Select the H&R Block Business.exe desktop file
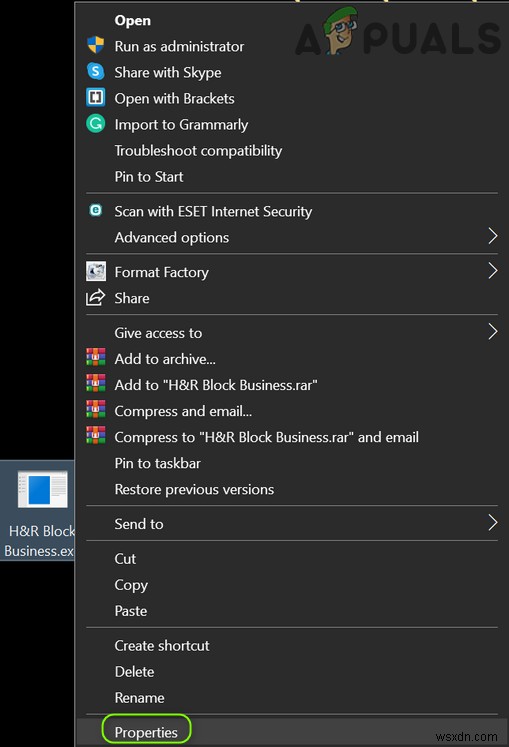 (38, 510)
